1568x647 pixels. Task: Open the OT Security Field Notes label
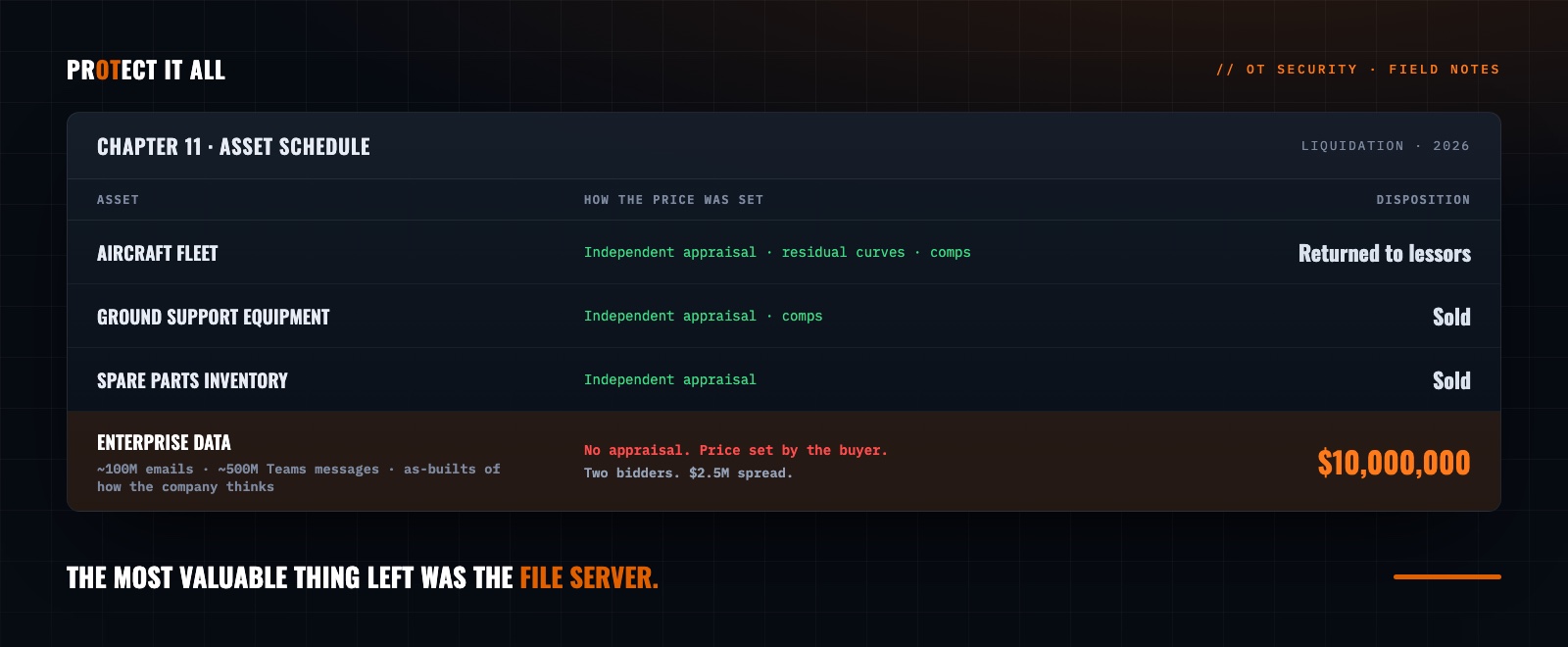tap(1357, 70)
